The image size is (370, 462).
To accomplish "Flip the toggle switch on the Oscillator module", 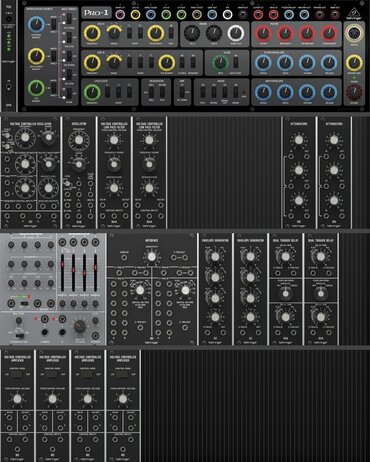I will coord(68,183).
